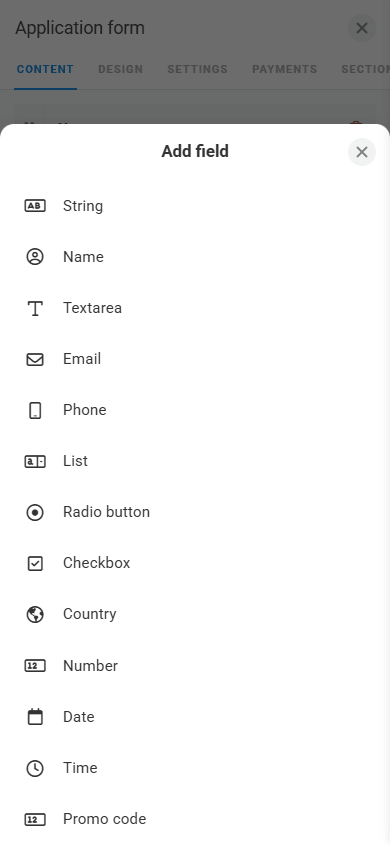Click the Radio button field icon
The width and height of the screenshot is (390, 844).
[x=35, y=512]
